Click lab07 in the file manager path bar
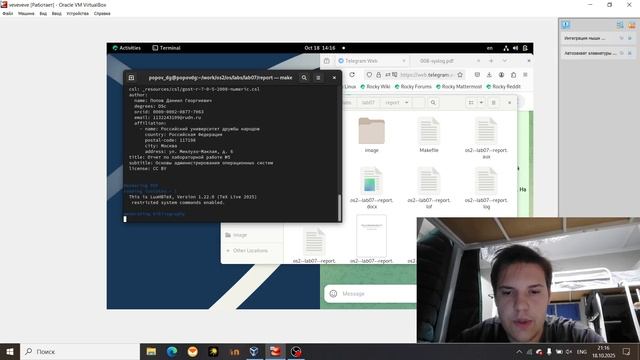 368,102
